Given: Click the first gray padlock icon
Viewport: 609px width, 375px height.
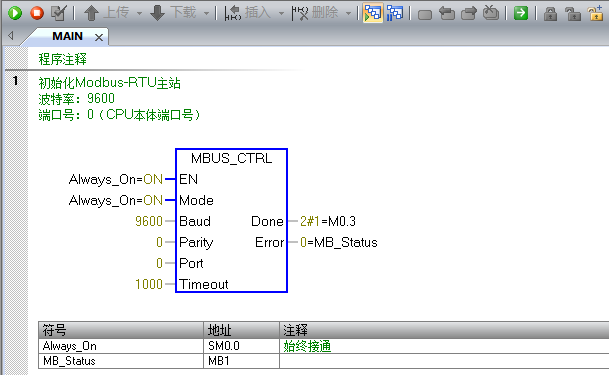Looking at the screenshot, I should pyautogui.click(x=550, y=14).
